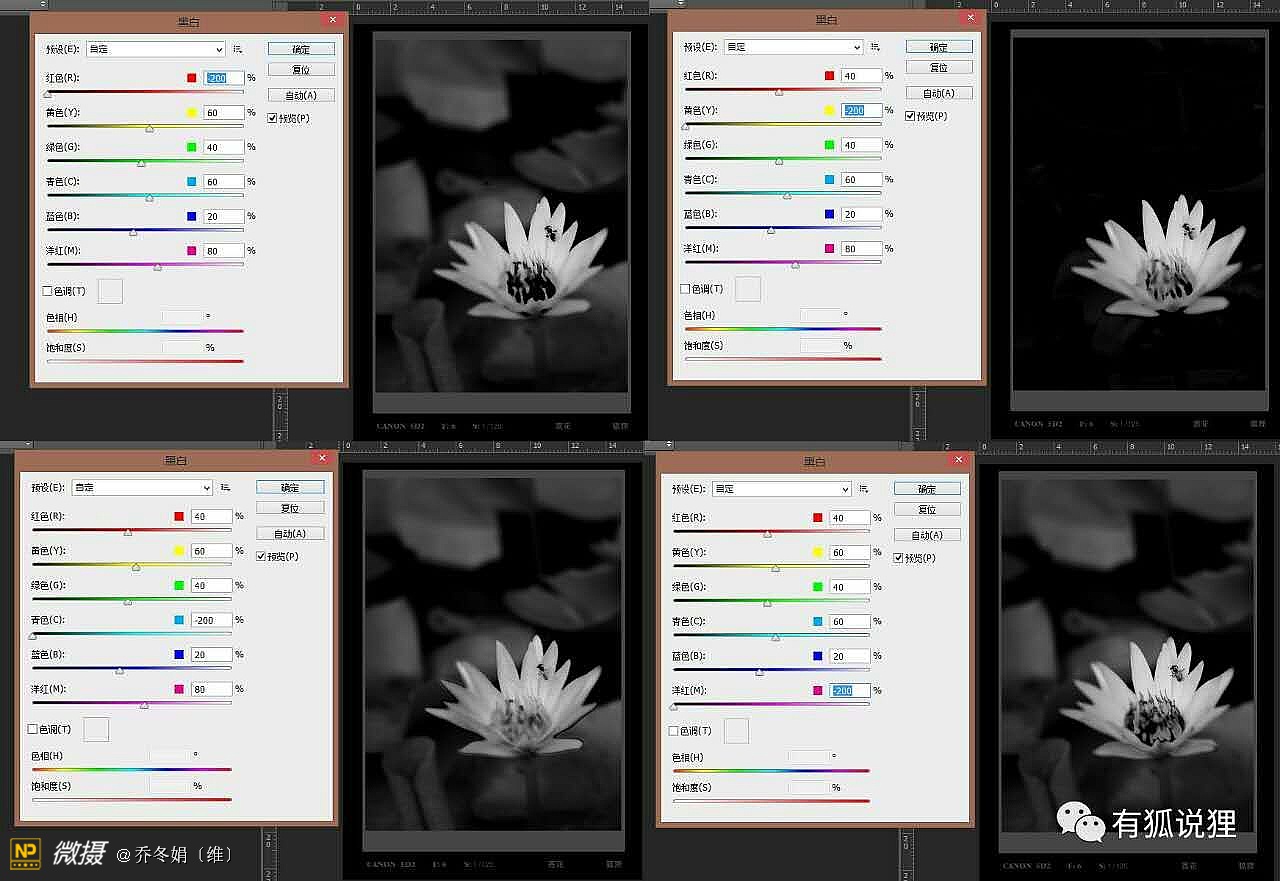Image resolution: width=1280 pixels, height=881 pixels.
Task: Click 洋红 value field showing -200
Action: [x=849, y=691]
